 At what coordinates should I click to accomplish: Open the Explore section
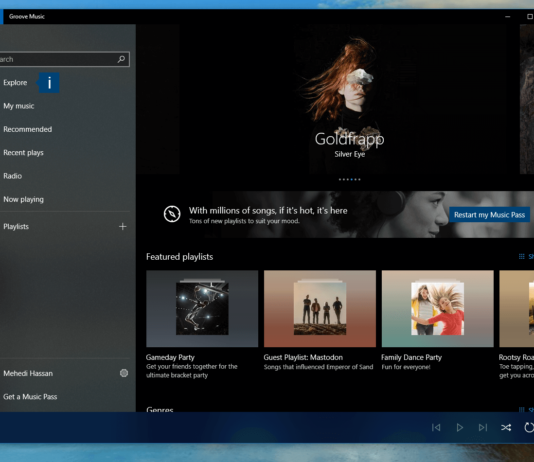point(15,83)
